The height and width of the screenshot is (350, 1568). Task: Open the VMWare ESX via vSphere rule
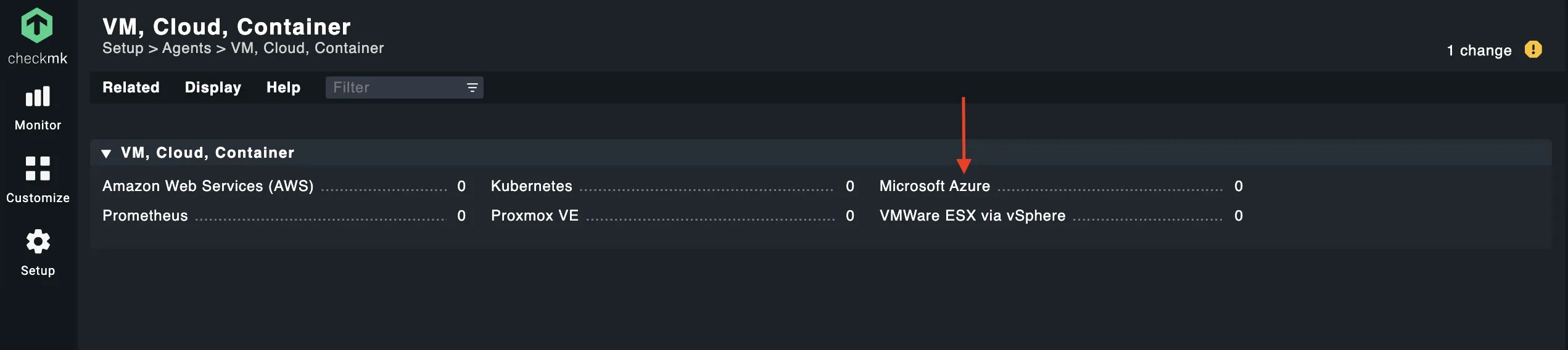click(972, 216)
